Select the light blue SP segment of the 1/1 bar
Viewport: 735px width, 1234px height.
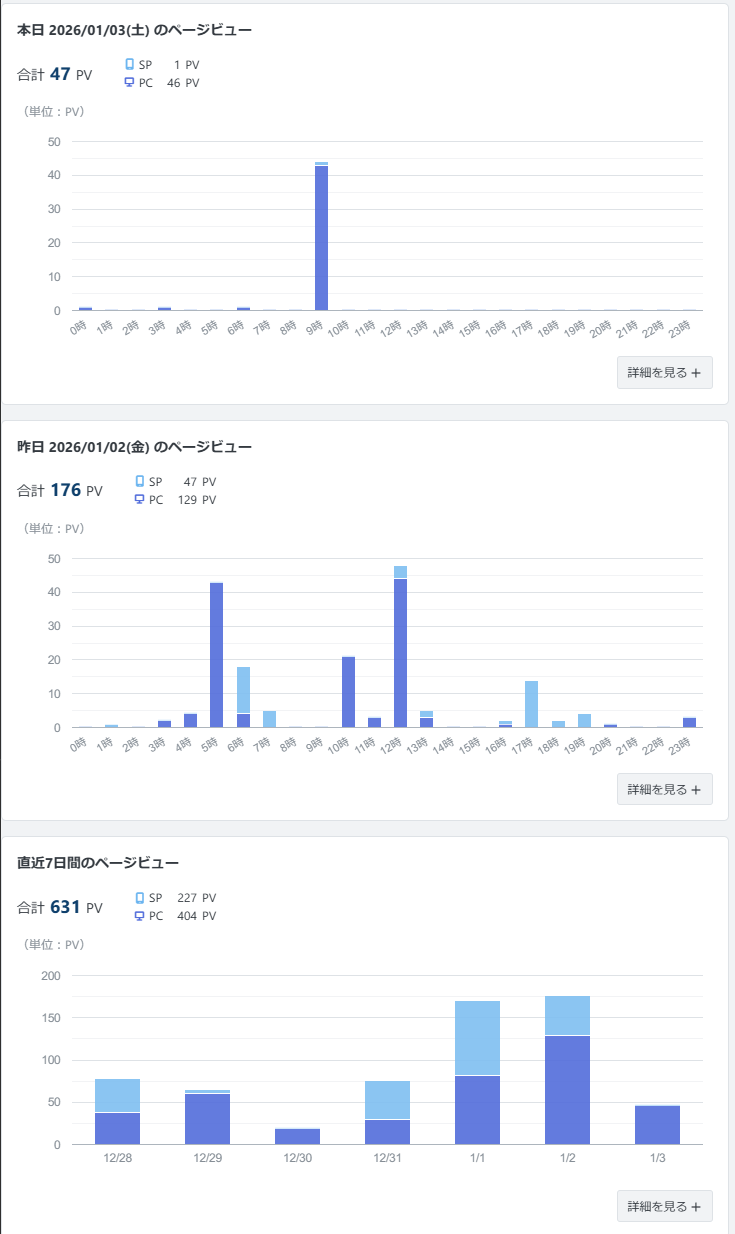[477, 1038]
